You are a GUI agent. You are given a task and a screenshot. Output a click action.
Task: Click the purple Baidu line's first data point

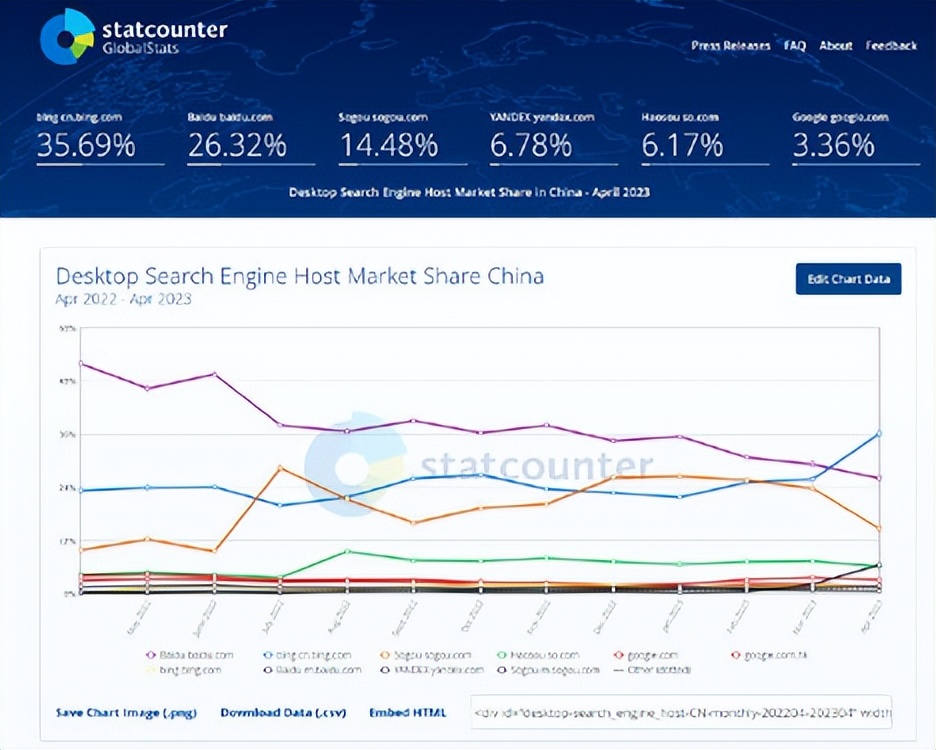(x=81, y=363)
